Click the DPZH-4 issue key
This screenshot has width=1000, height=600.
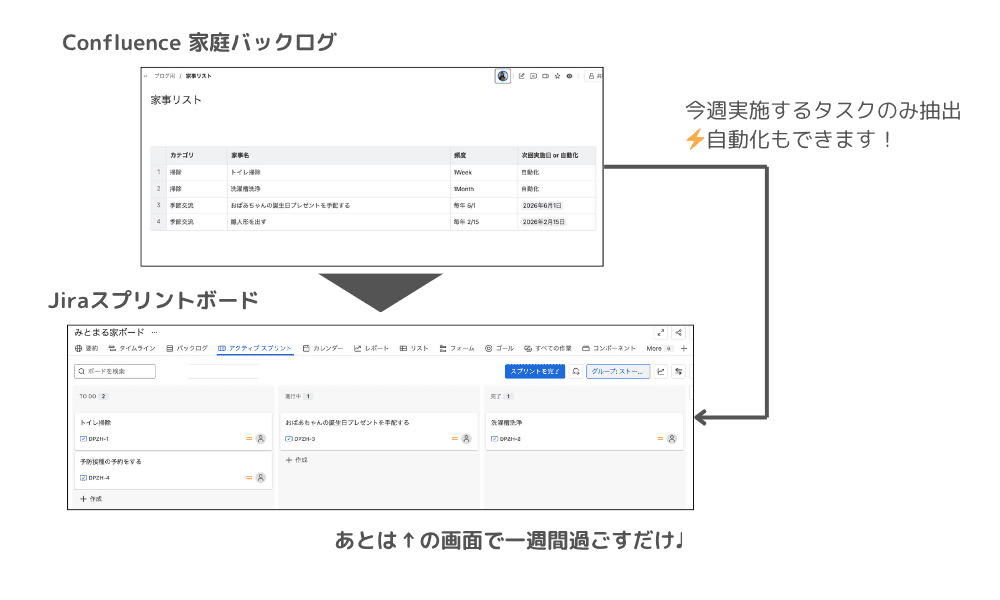tap(99, 478)
